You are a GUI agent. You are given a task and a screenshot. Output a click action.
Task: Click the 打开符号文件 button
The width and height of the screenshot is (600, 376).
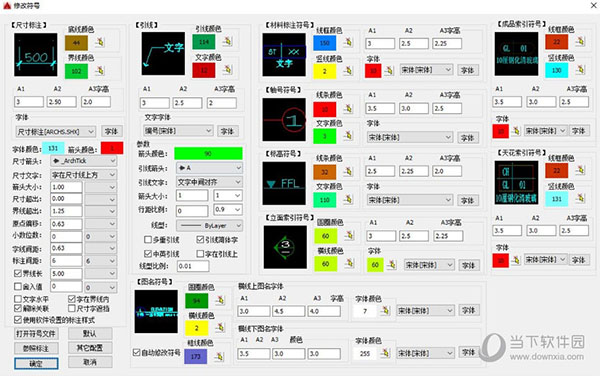[36, 334]
